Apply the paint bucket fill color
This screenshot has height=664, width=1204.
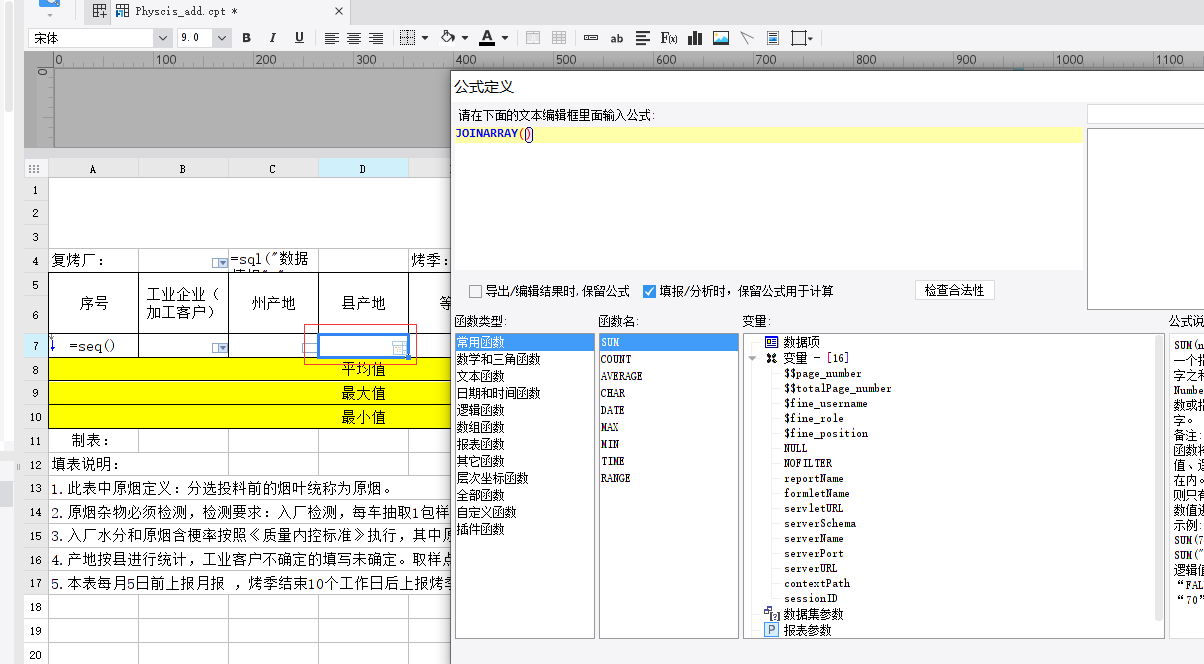[448, 38]
